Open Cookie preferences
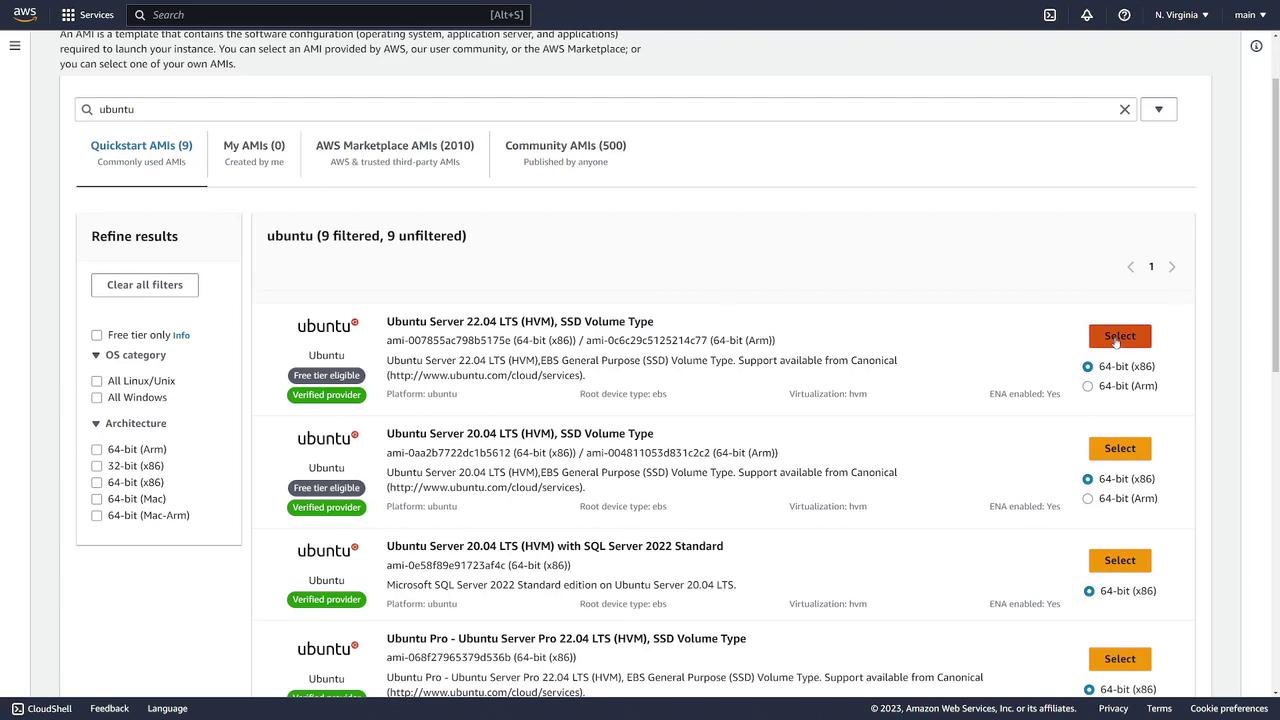This screenshot has width=1280, height=720. [x=1229, y=708]
